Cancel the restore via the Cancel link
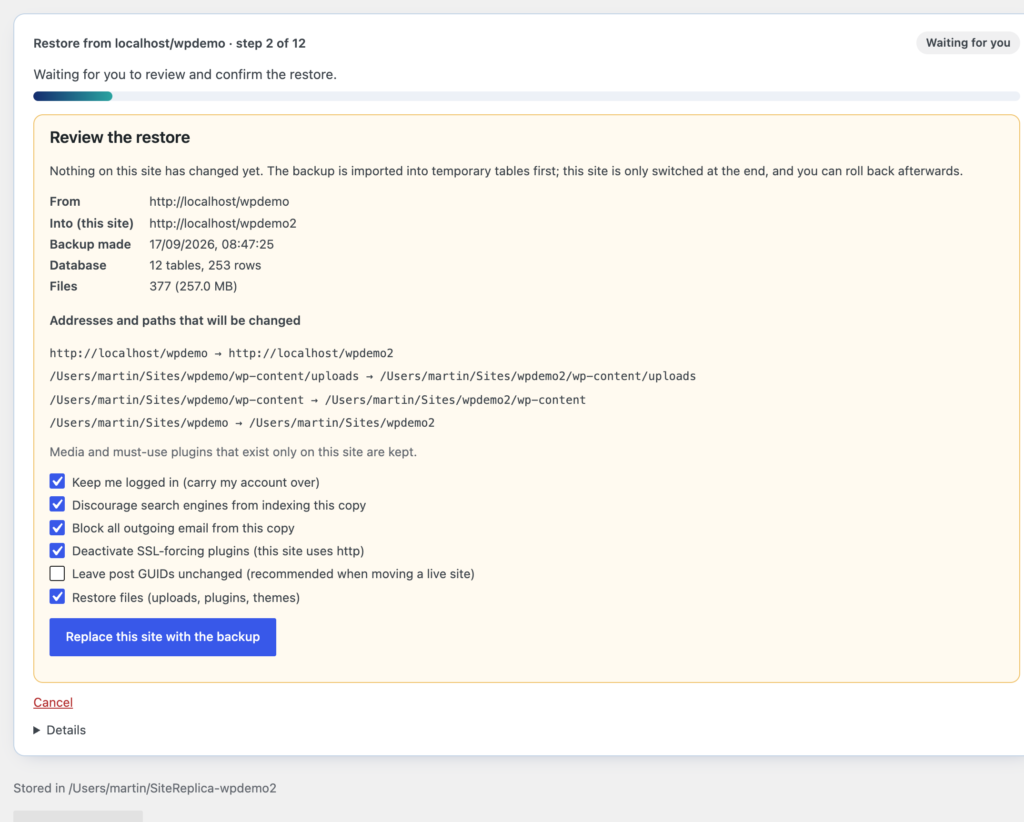 [x=53, y=703]
